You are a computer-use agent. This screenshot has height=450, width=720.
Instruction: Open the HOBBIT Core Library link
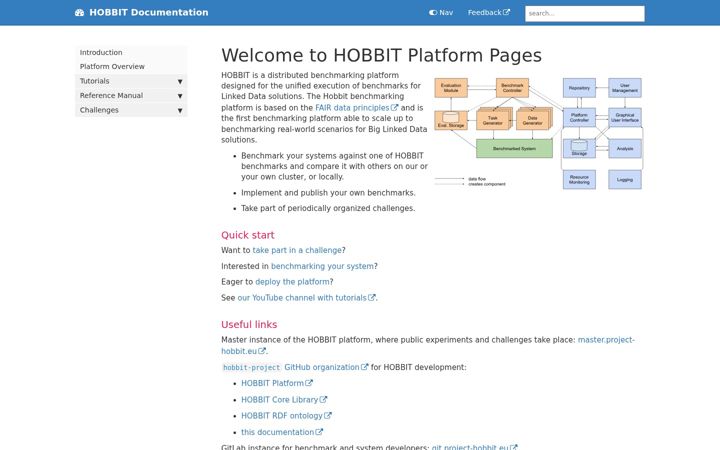284,399
